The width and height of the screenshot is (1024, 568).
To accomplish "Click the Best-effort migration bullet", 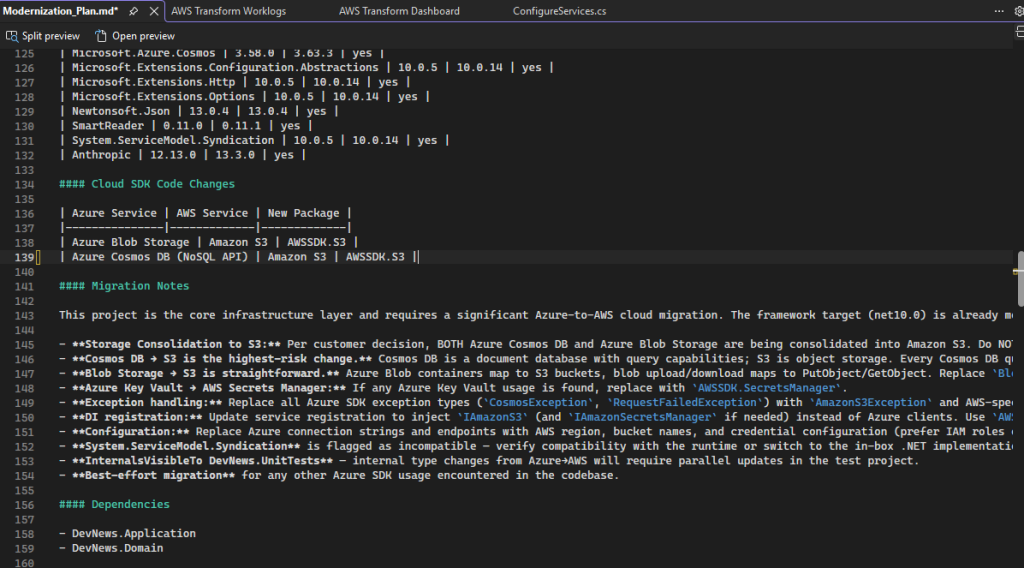I will tap(338, 475).
